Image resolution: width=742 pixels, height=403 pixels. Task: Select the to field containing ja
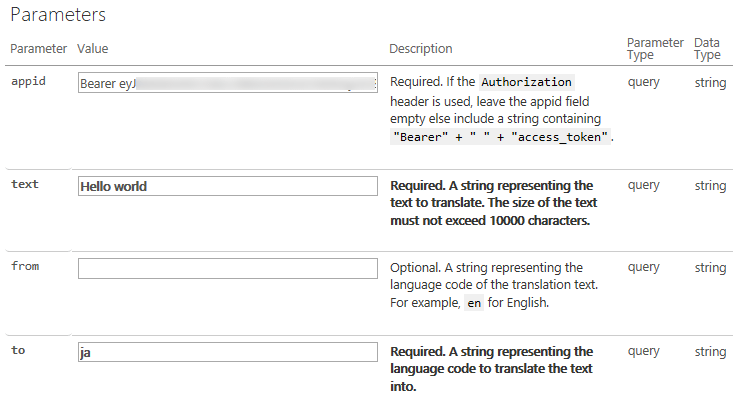click(x=227, y=352)
